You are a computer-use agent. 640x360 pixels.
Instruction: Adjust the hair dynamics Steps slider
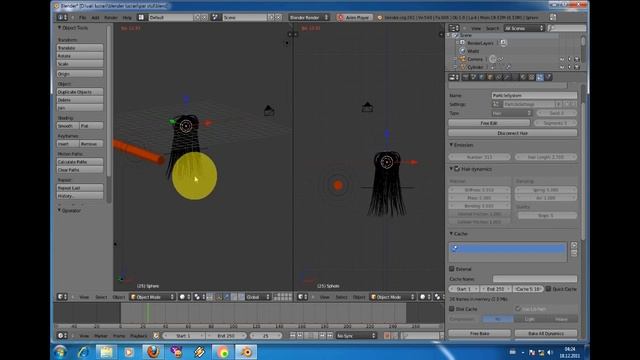coord(547,215)
